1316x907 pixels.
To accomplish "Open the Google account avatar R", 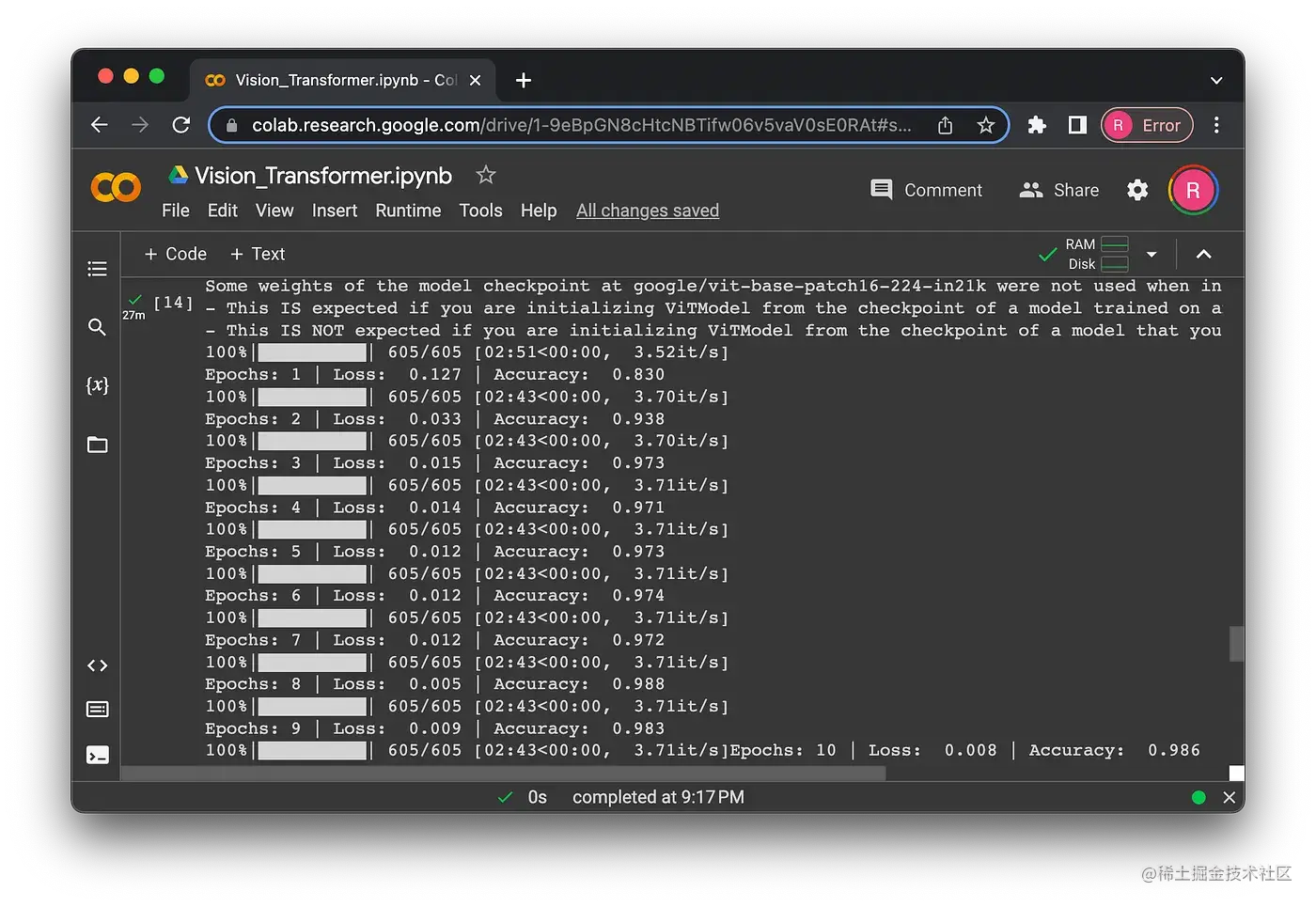I will (x=1193, y=190).
